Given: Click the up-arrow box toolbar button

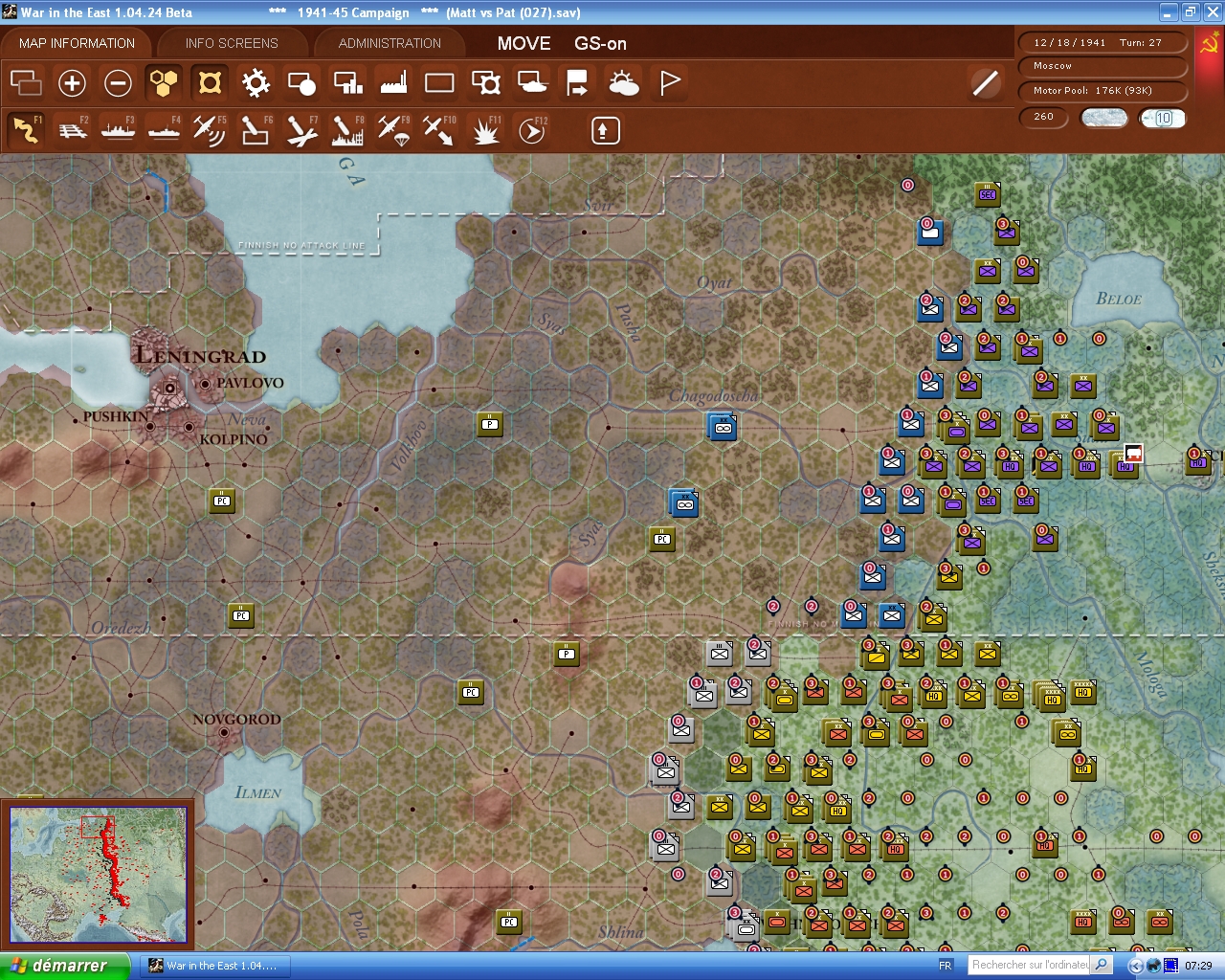Looking at the screenshot, I should (605, 130).
